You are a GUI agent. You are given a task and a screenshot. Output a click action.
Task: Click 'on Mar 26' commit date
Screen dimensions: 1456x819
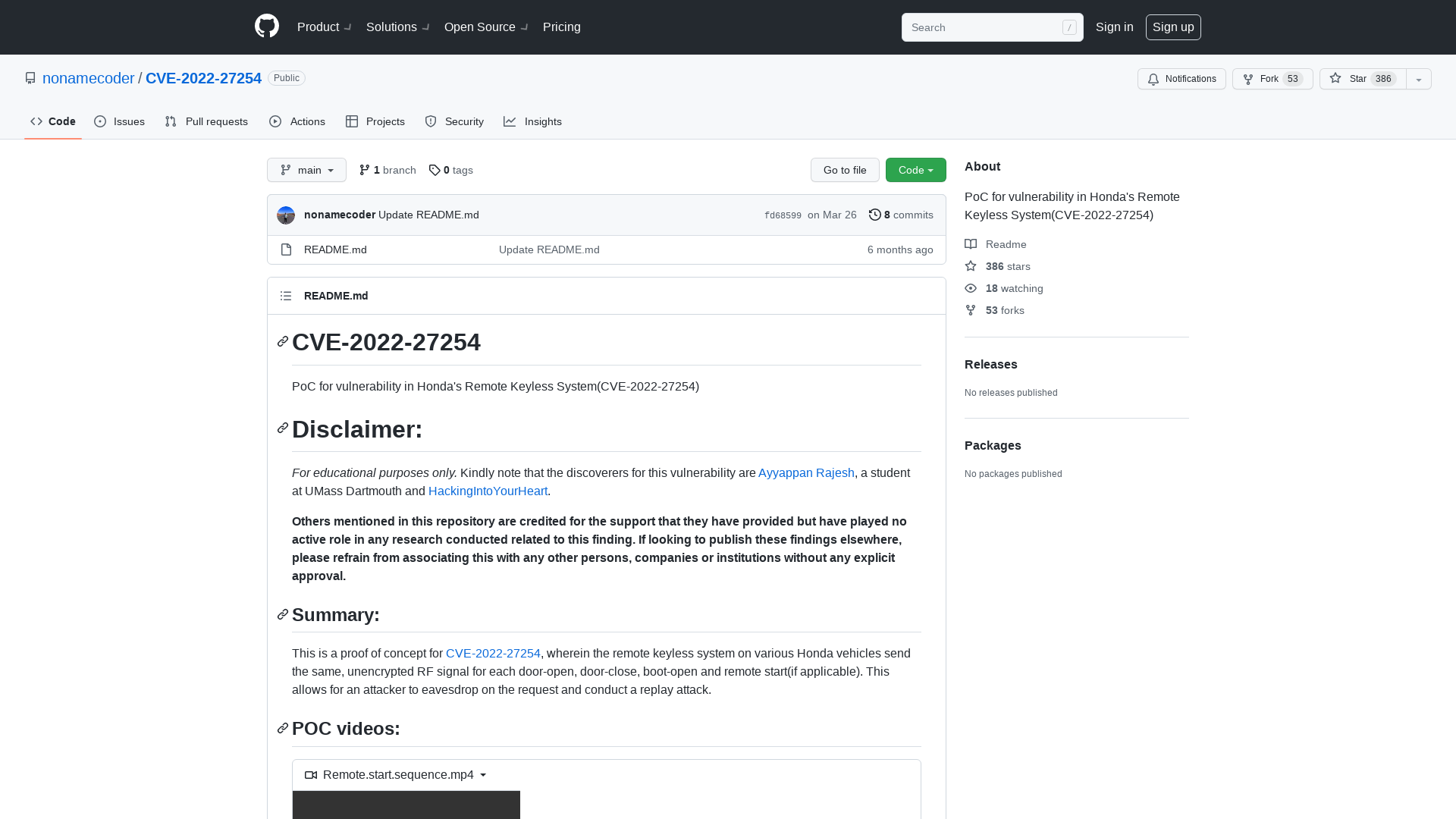point(832,215)
